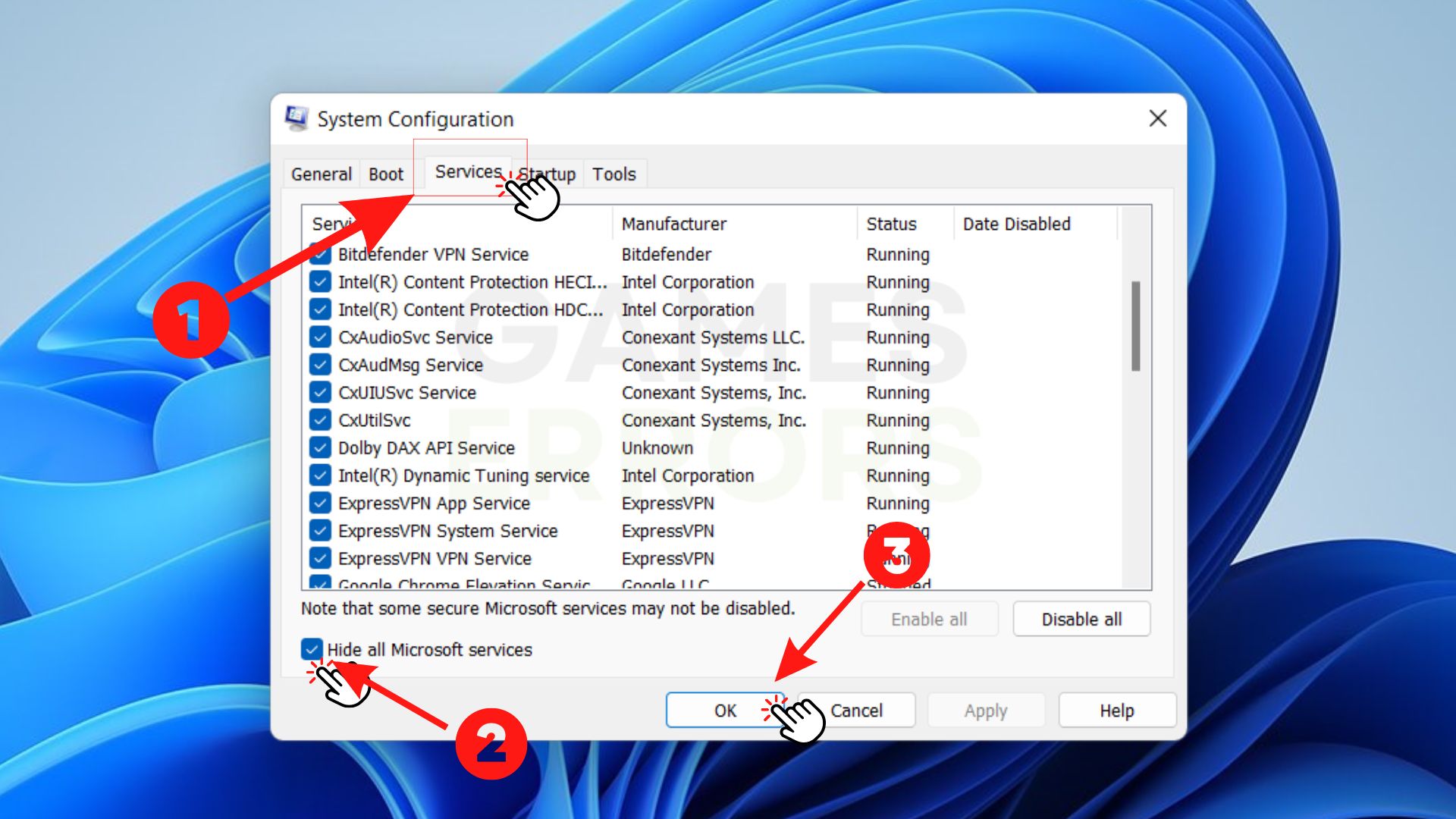Click the Enable all button
The width and height of the screenshot is (1456, 819).
click(x=929, y=620)
